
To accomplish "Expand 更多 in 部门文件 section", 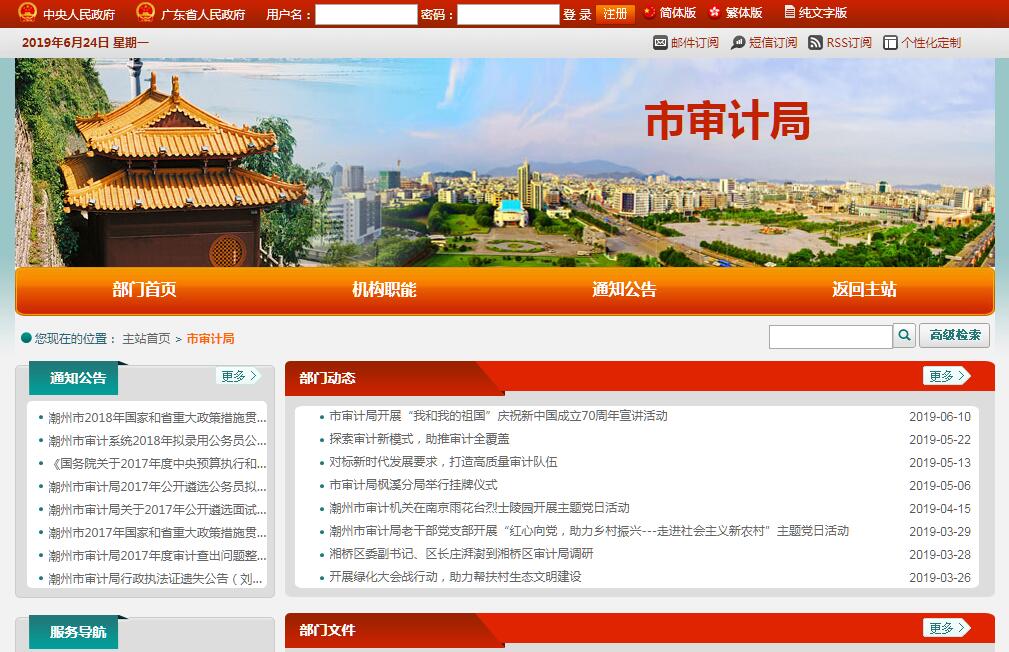I will (x=946, y=628).
